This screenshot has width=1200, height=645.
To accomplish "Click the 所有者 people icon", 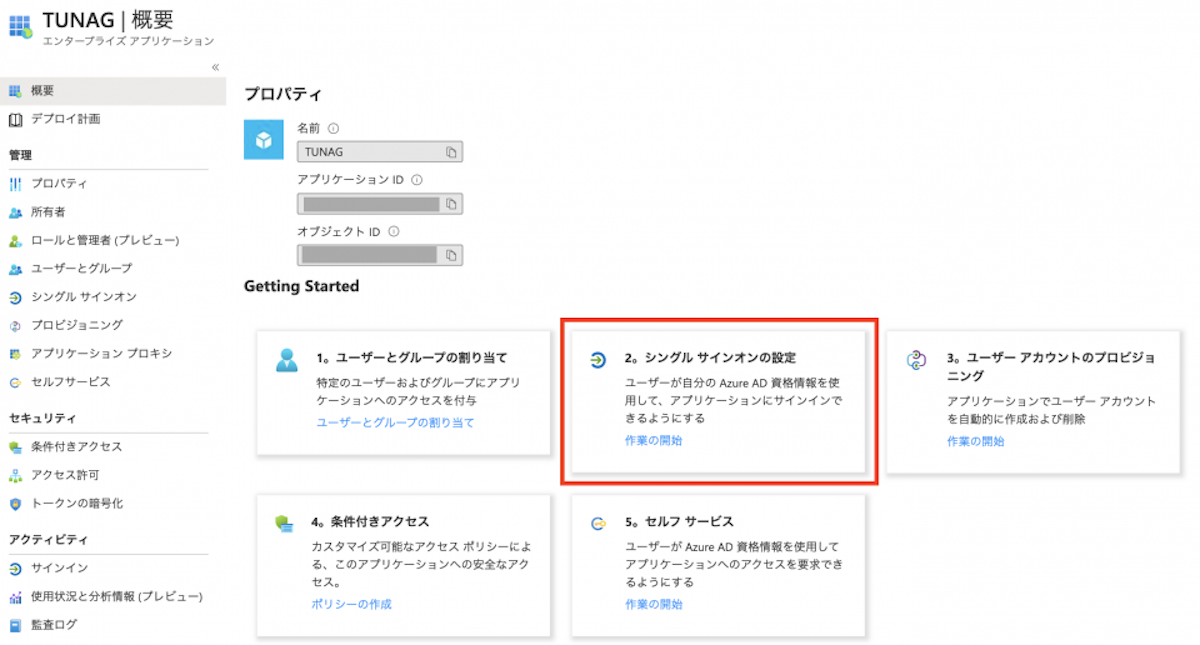I will tap(15, 213).
